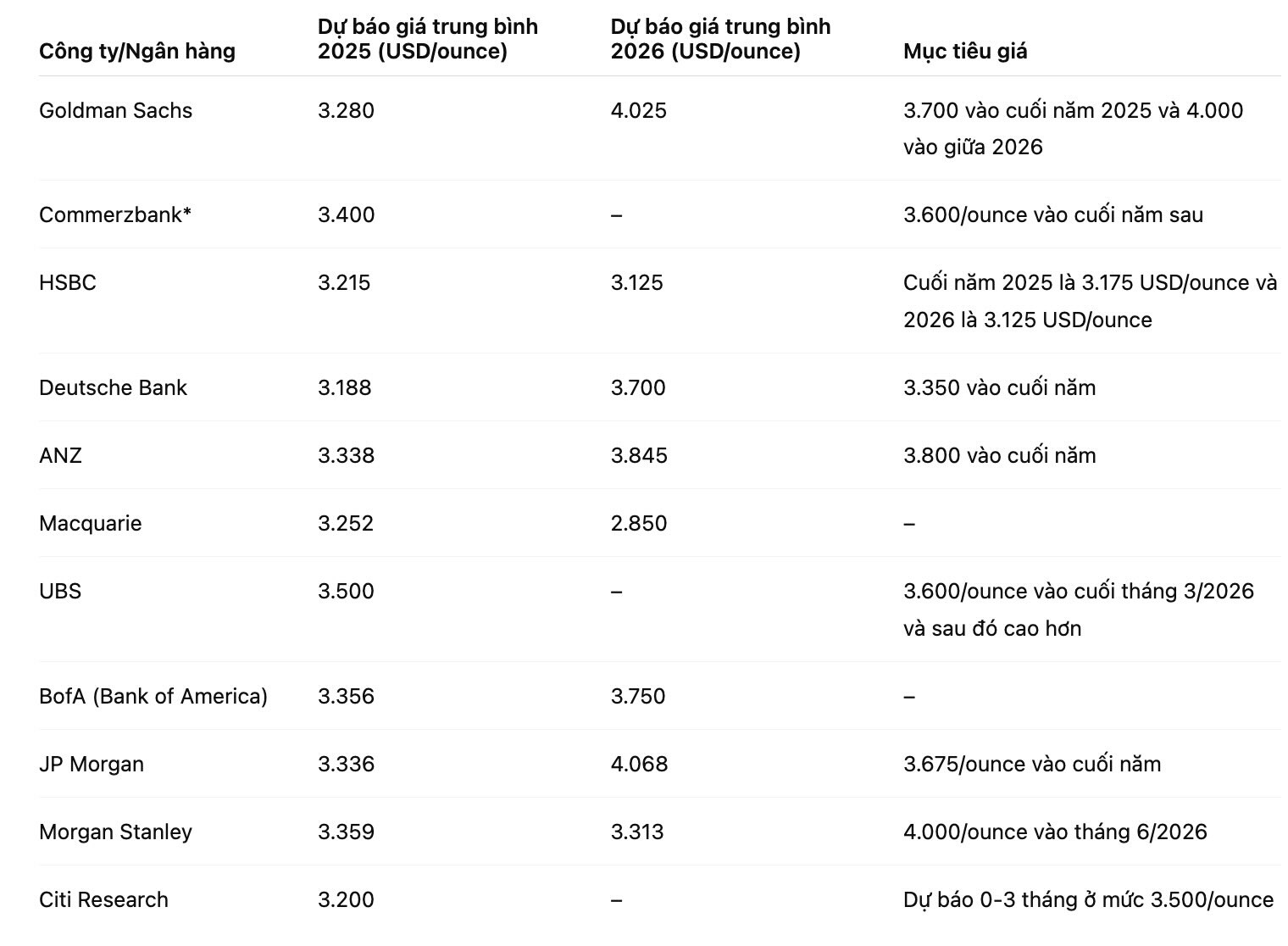Select the 3.675/ounce vào cuối năm cell
The width and height of the screenshot is (1288, 946).
click(1032, 764)
